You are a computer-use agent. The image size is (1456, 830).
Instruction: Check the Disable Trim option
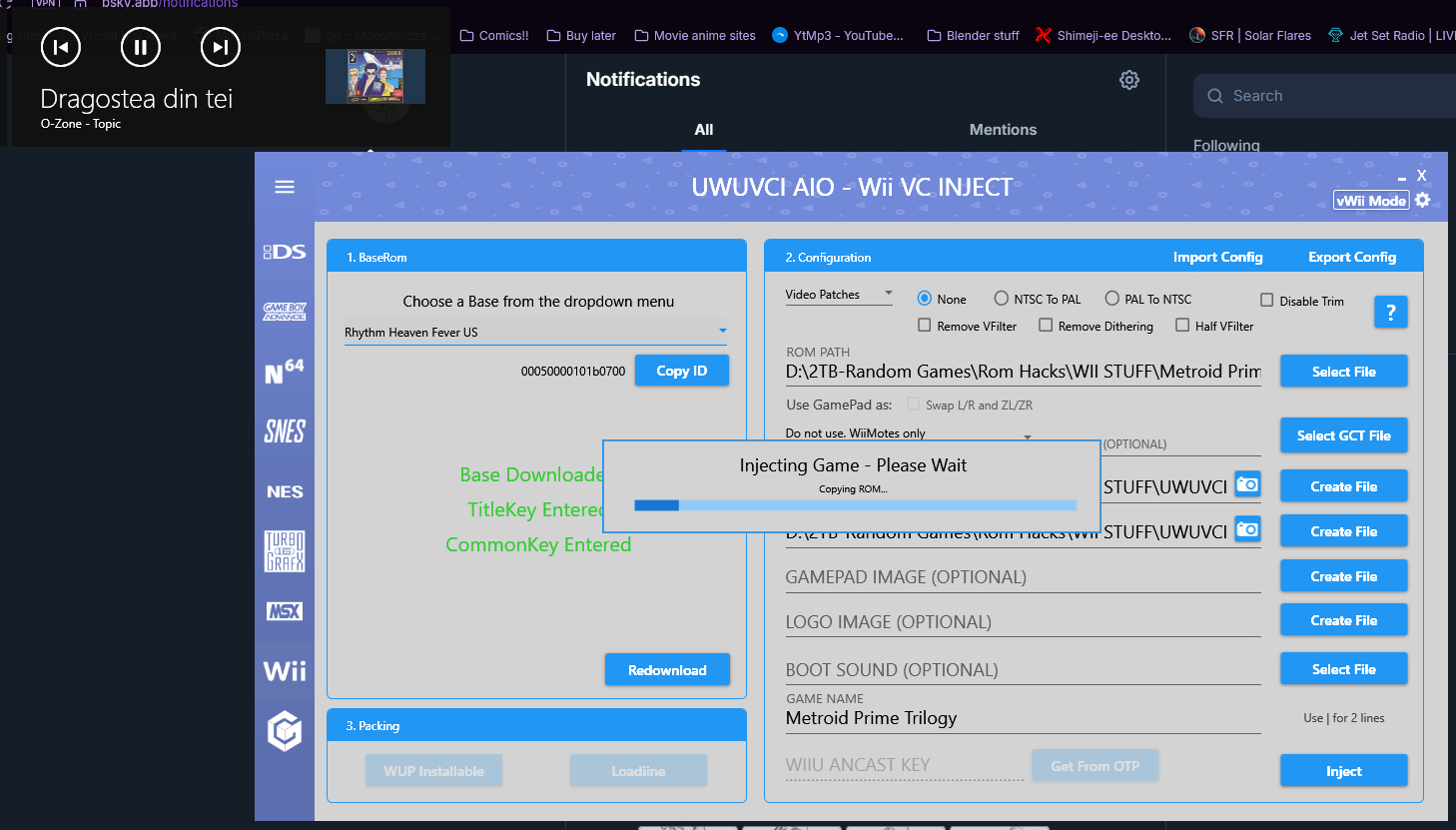pyautogui.click(x=1266, y=301)
